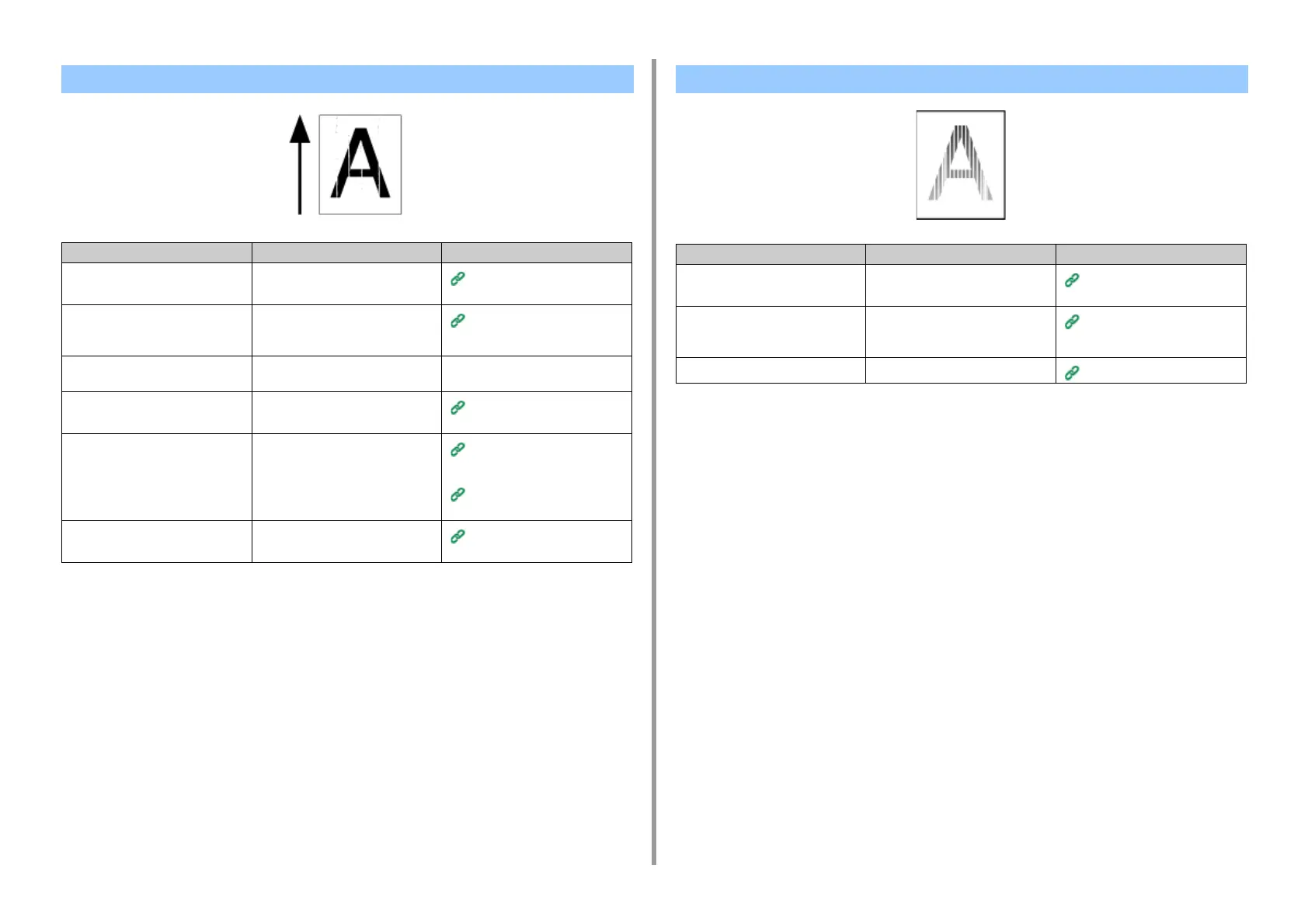Click the left table's first gray header cell
1308x924 pixels.
point(157,252)
